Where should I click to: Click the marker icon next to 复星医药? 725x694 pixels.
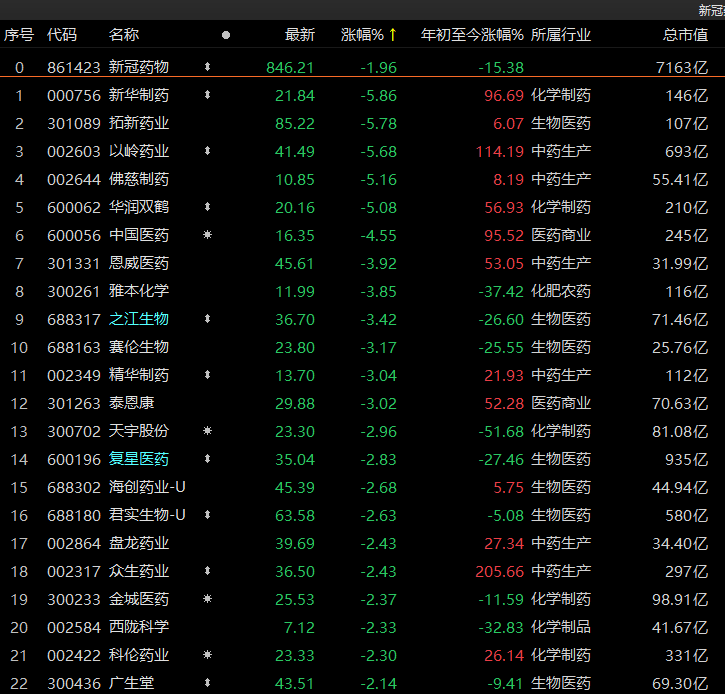tap(208, 459)
